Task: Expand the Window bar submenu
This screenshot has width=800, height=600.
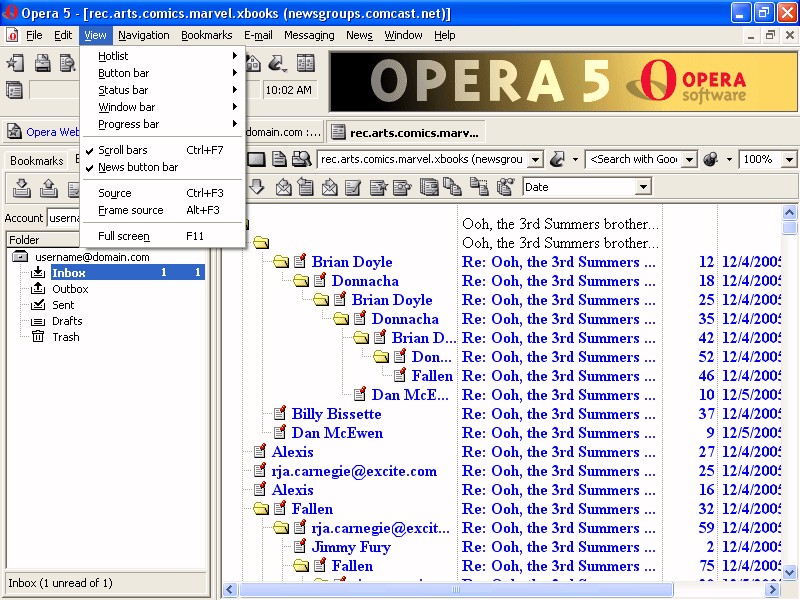Action: [x=163, y=107]
